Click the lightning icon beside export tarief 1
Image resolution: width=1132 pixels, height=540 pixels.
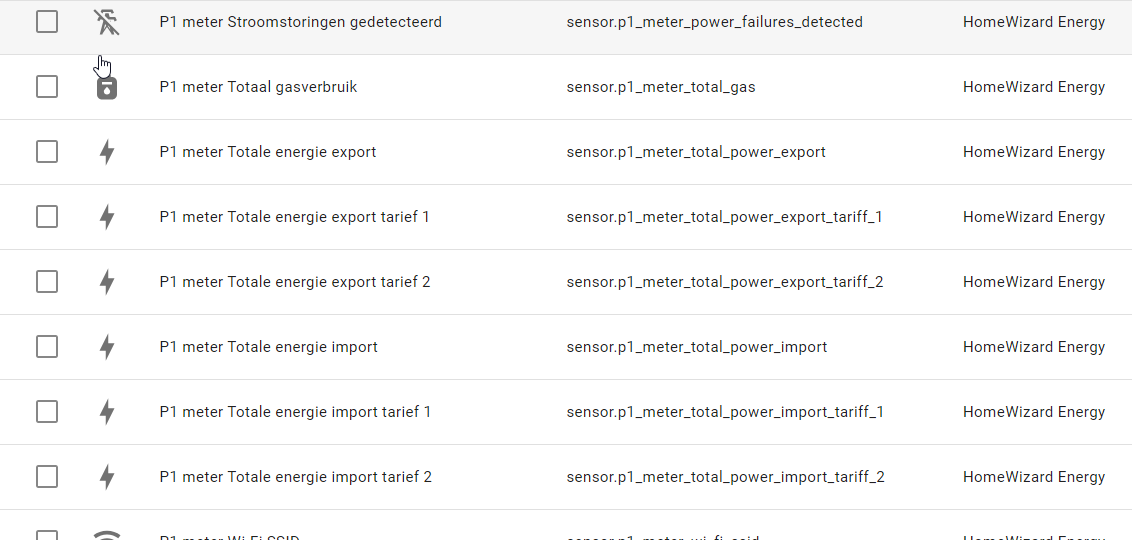point(107,217)
